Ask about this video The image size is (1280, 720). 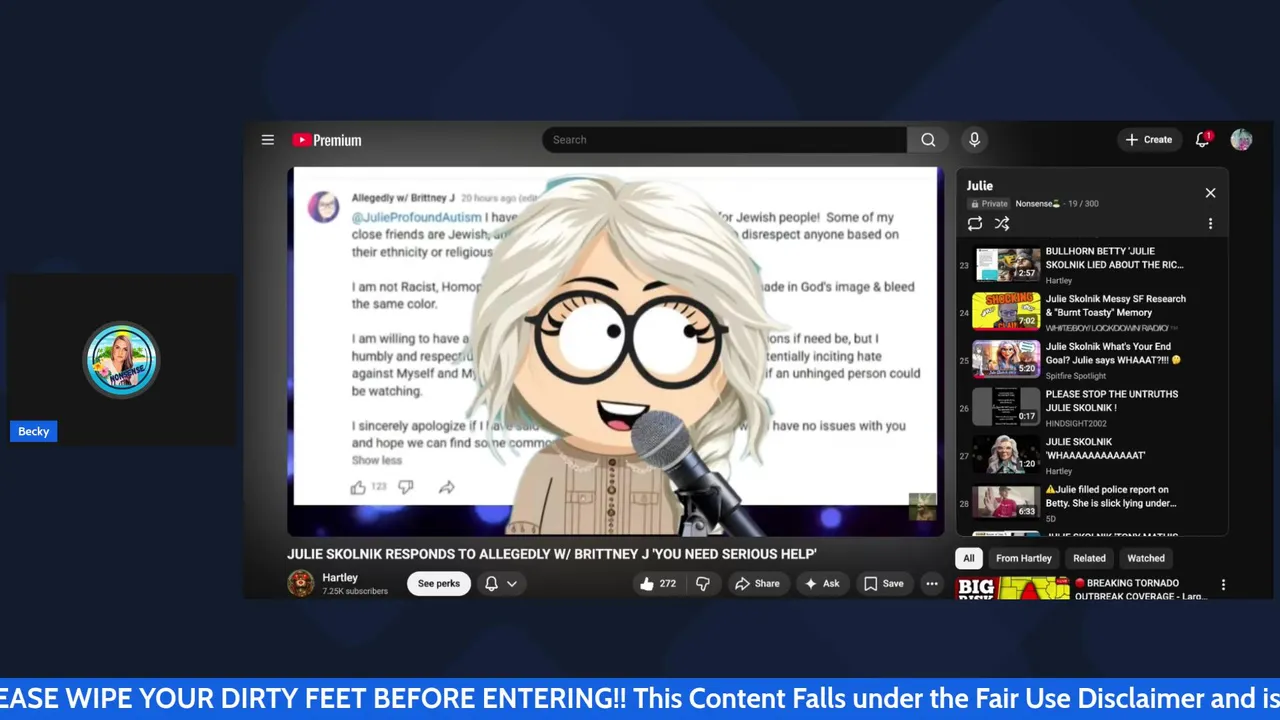[822, 584]
